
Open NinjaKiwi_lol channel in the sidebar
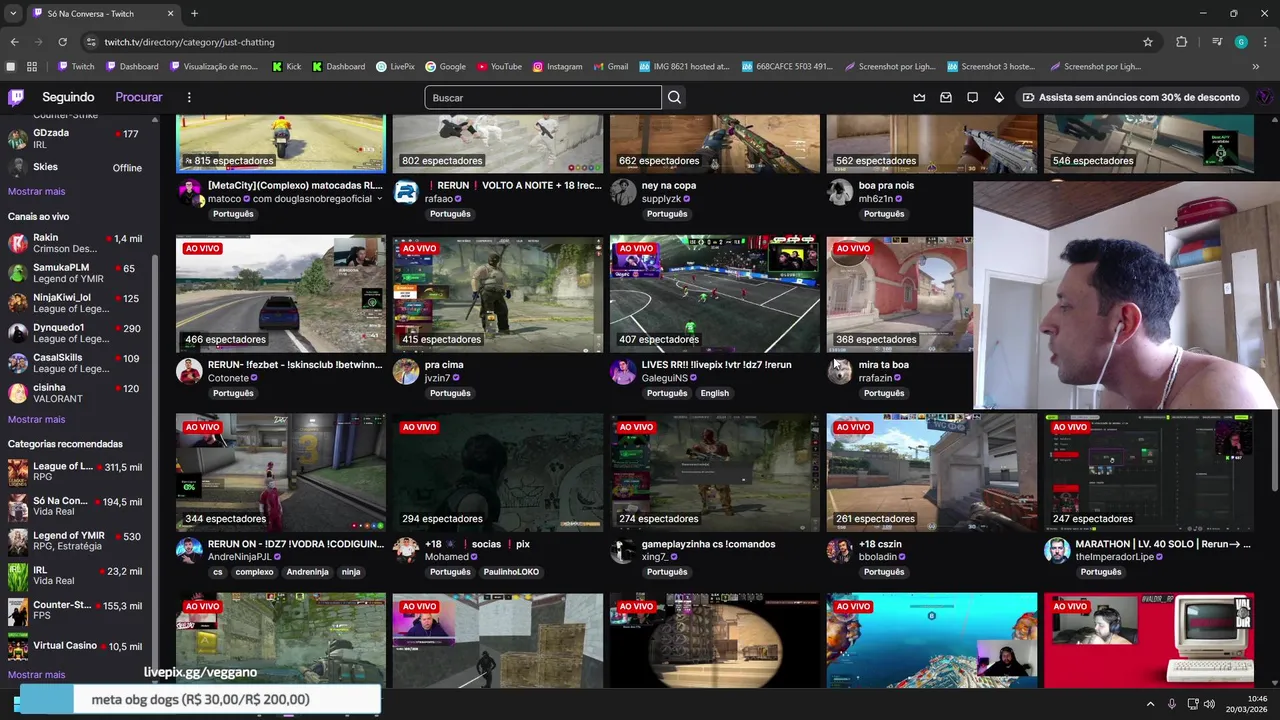point(76,303)
